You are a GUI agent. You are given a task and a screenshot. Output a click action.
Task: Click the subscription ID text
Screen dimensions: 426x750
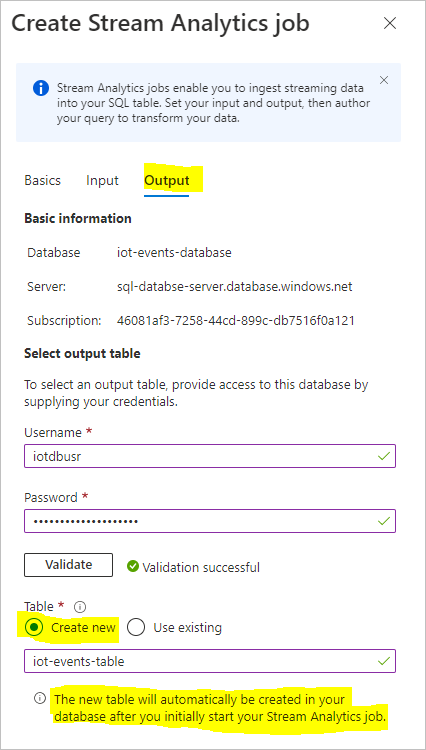tap(236, 320)
